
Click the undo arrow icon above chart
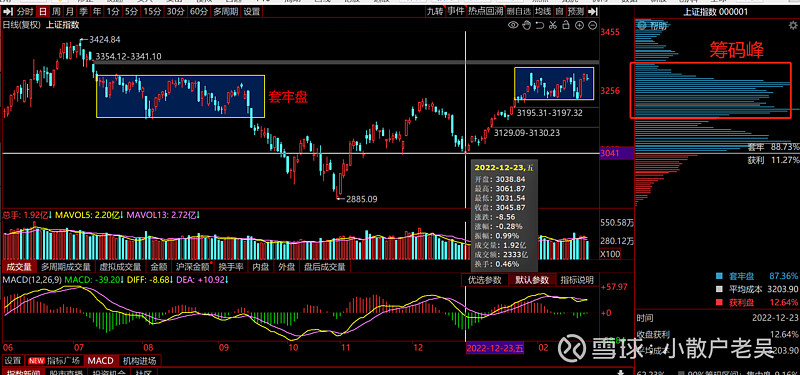point(540,25)
